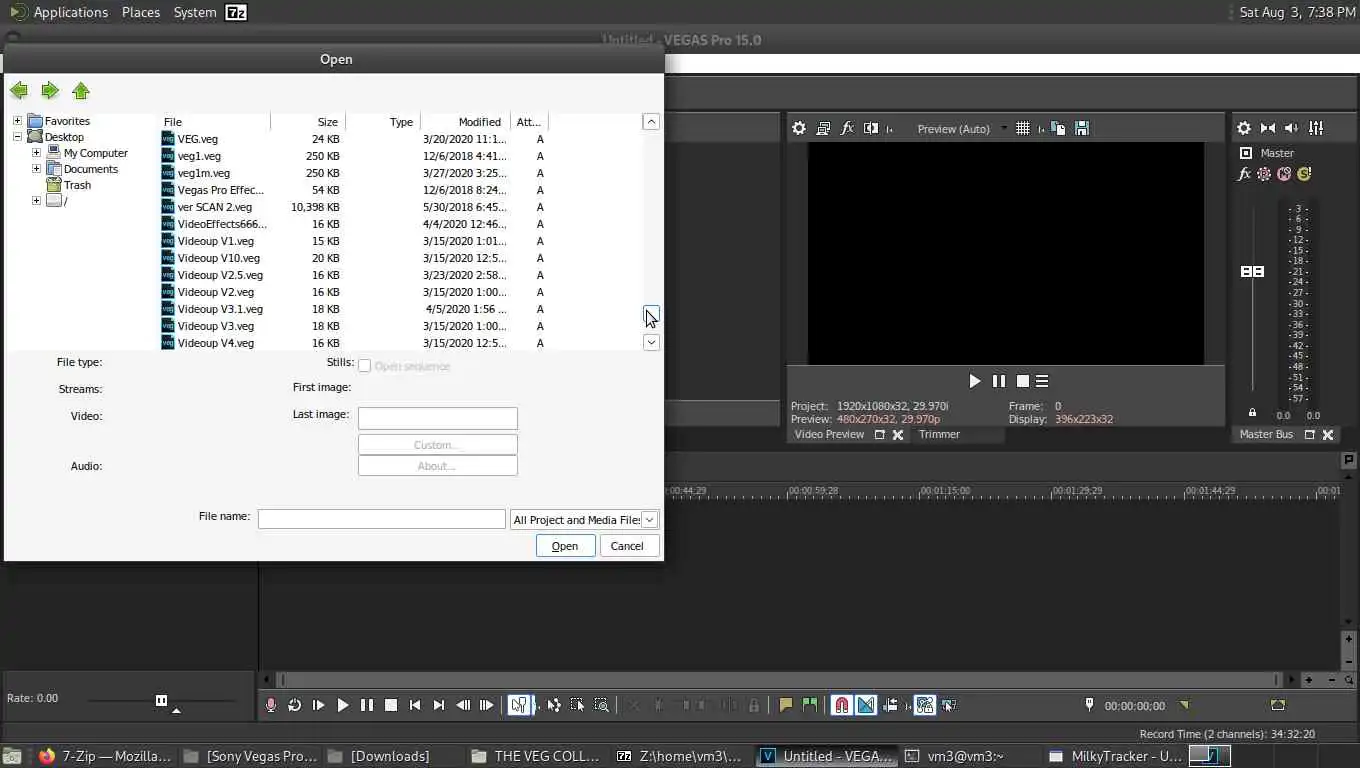Stop playback in timeline transport bar
Viewport: 1360px width, 768px height.
[x=391, y=705]
